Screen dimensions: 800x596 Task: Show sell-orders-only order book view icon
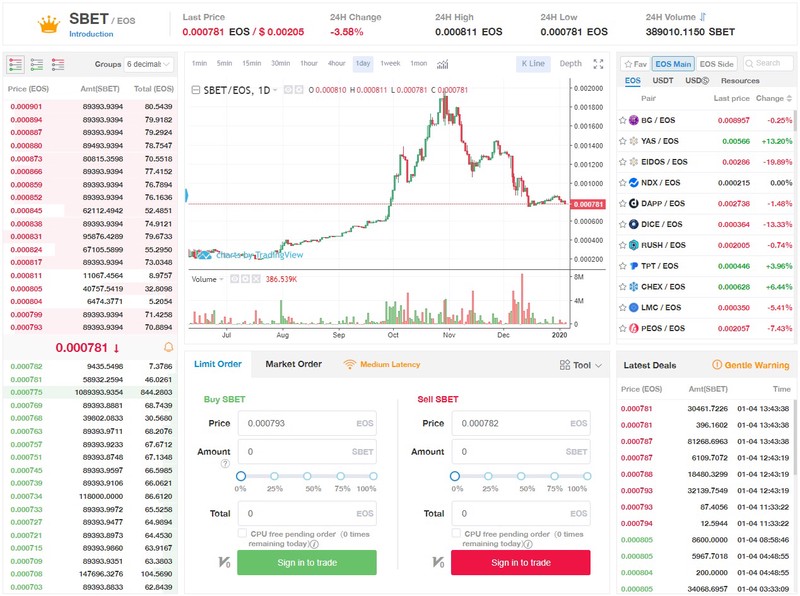tap(58, 64)
